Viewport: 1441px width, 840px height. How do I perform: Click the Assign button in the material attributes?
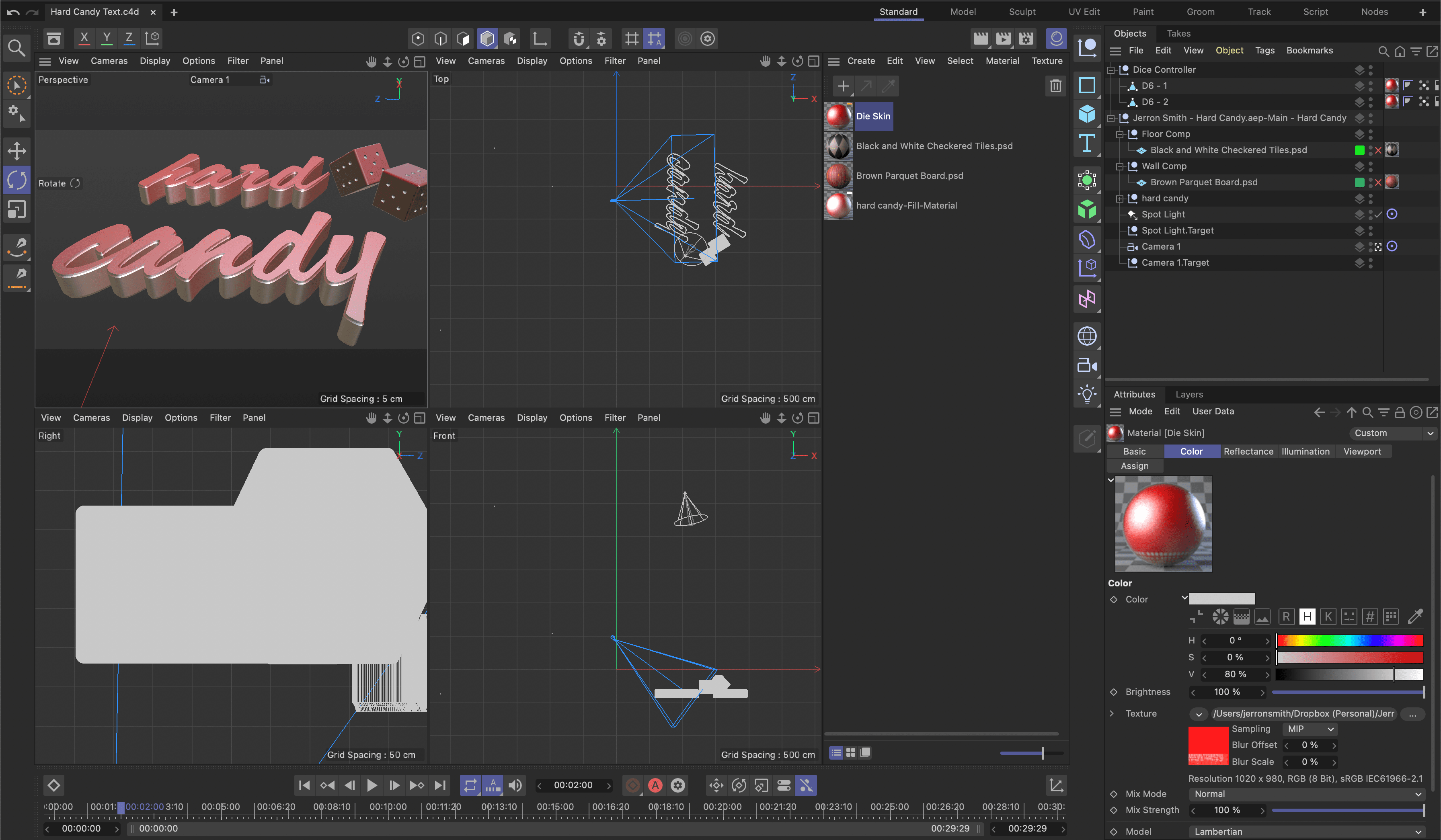tap(1135, 466)
